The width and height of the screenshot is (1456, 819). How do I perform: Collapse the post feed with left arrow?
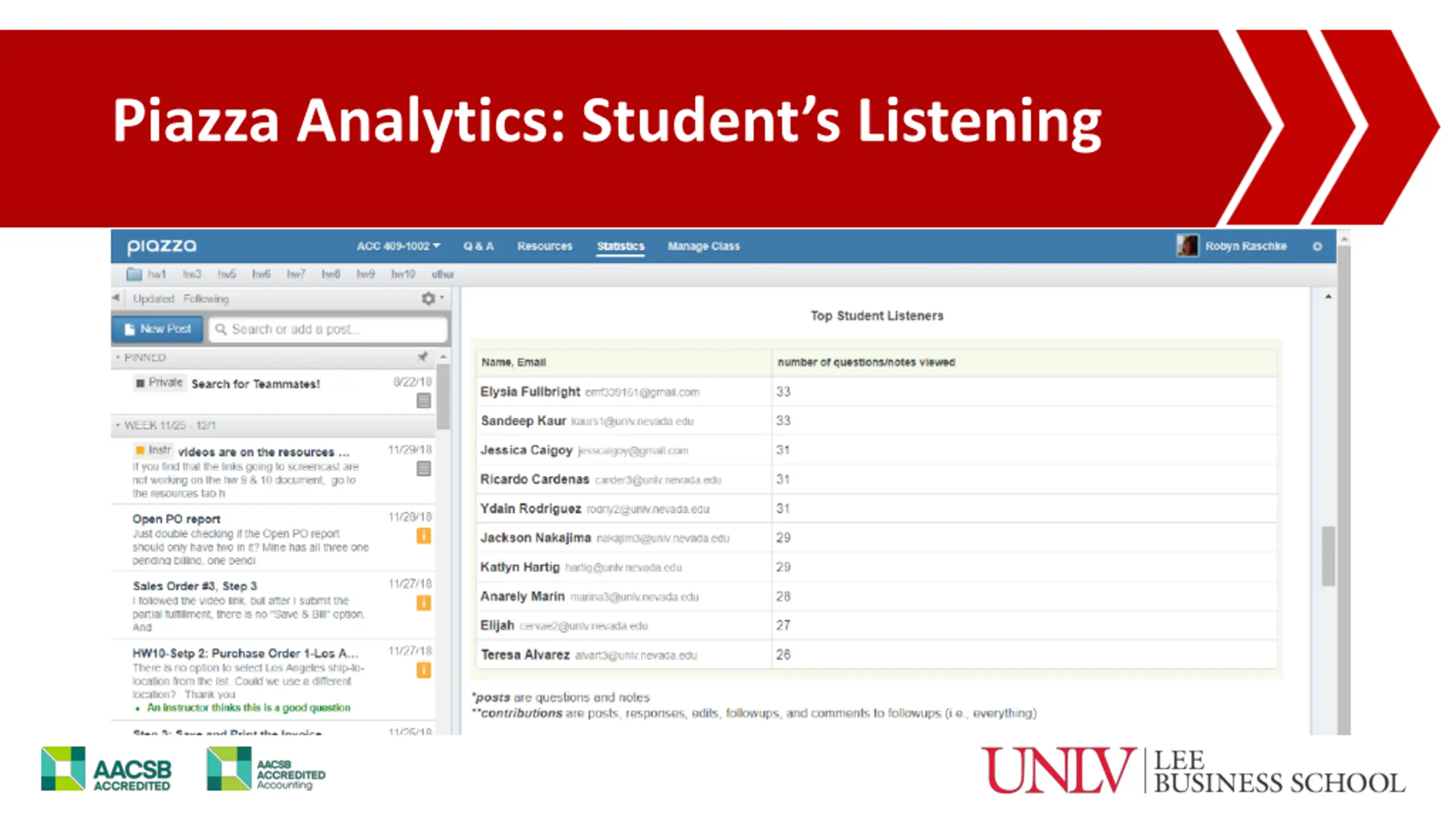tap(116, 297)
